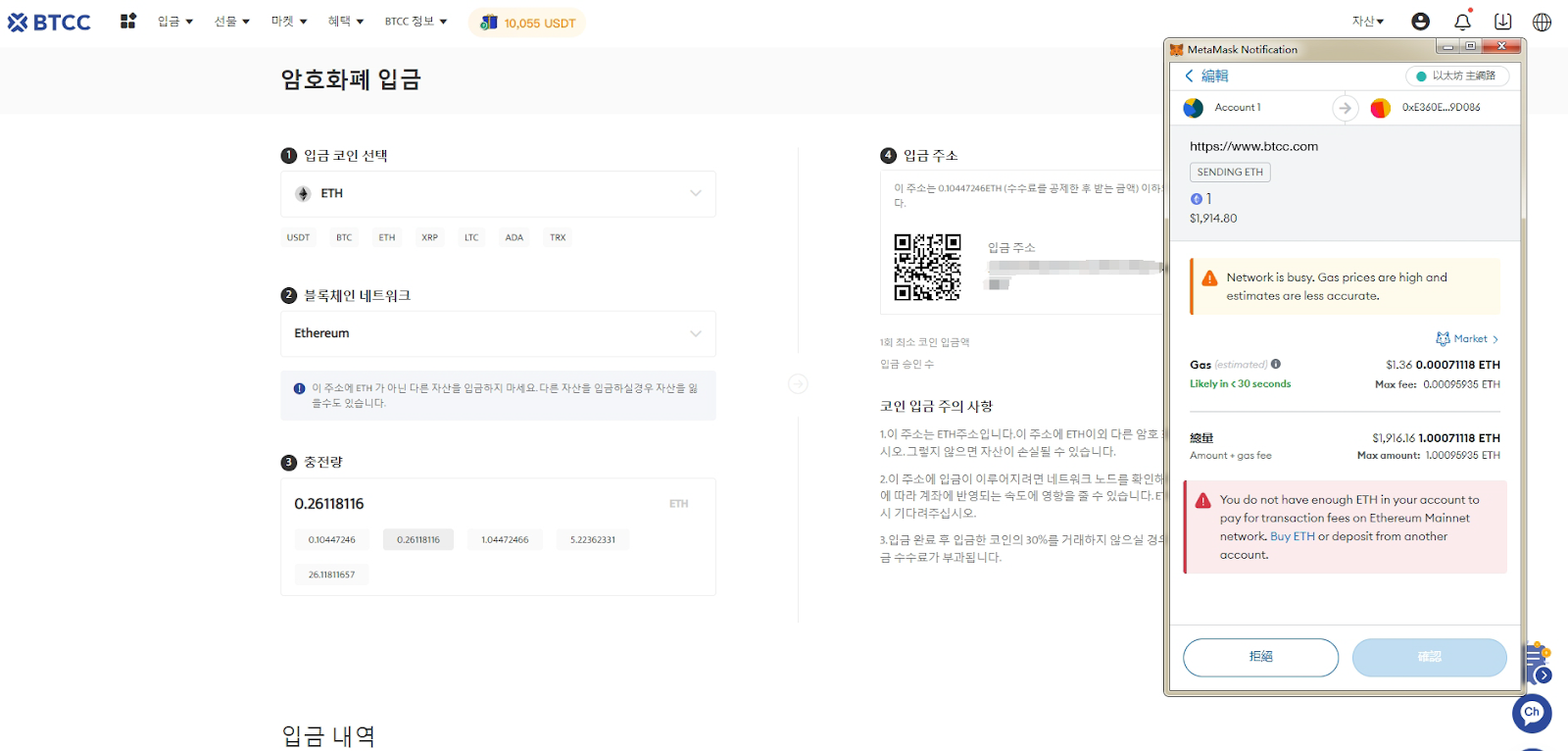Viewport: 1568px width, 751px height.
Task: Click the arrow between the accounts
Action: click(1346, 108)
